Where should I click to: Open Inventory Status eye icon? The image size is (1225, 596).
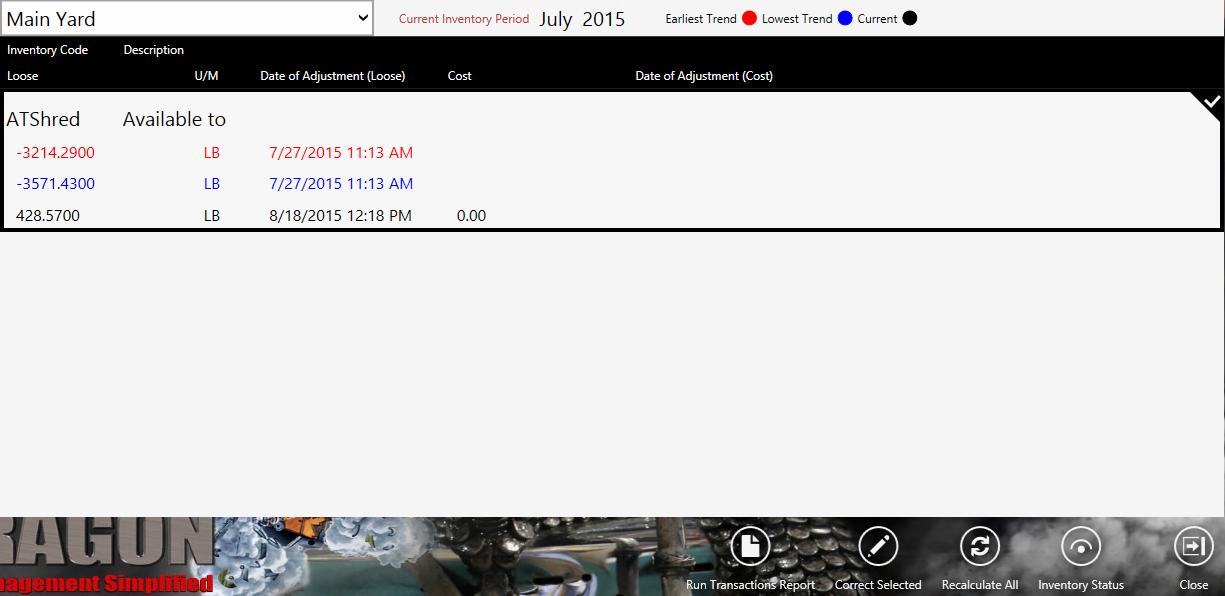click(x=1081, y=546)
